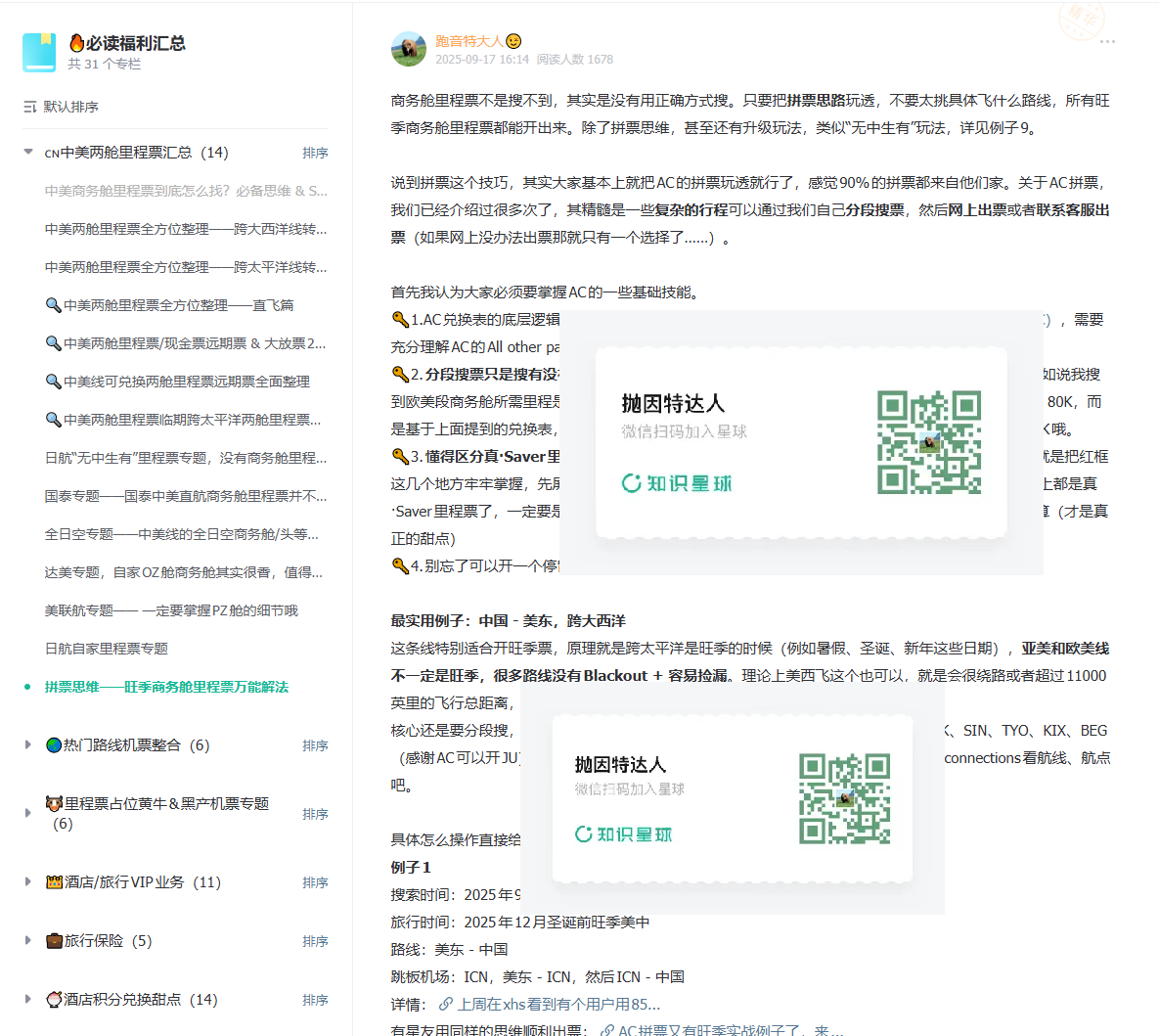This screenshot has width=1159, height=1036.
Task: Open the AC拼票旺季实战例子 link
Action: (x=724, y=1030)
